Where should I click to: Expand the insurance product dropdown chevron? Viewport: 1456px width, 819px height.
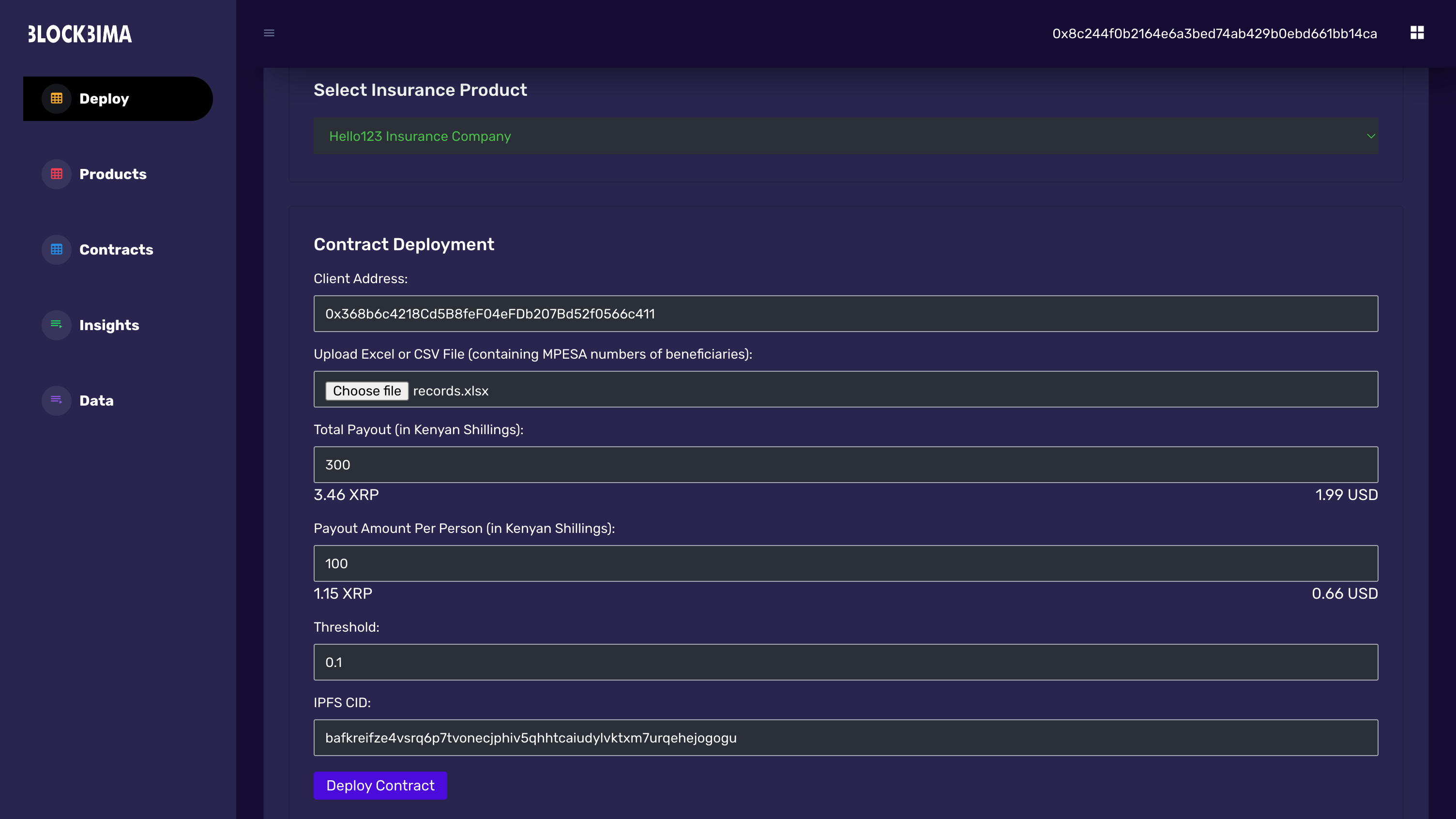pyautogui.click(x=1370, y=136)
